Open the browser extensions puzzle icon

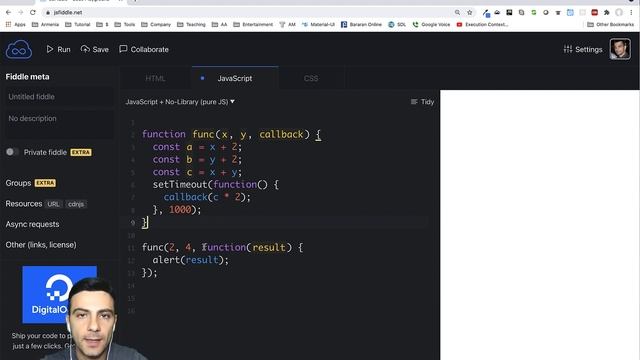tap(607, 13)
